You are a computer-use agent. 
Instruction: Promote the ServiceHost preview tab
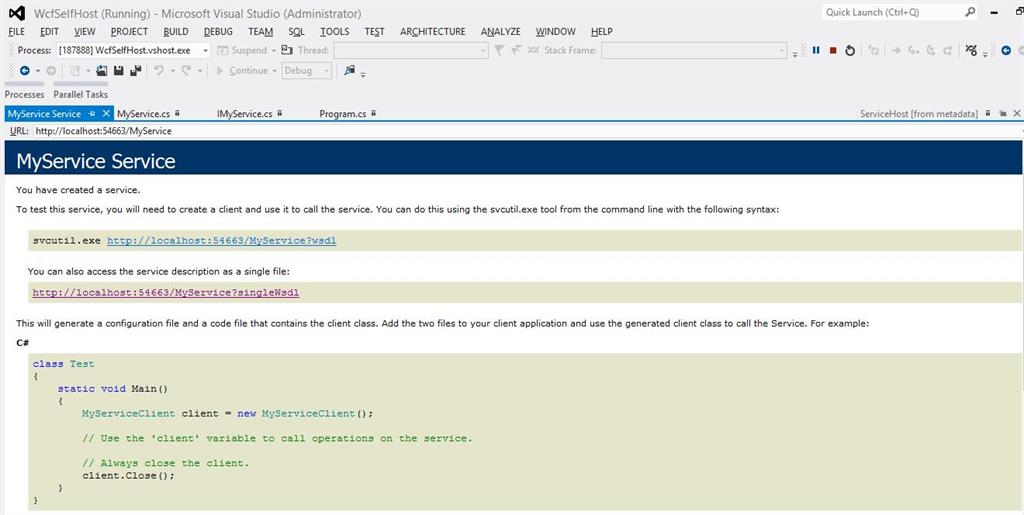click(x=1002, y=114)
